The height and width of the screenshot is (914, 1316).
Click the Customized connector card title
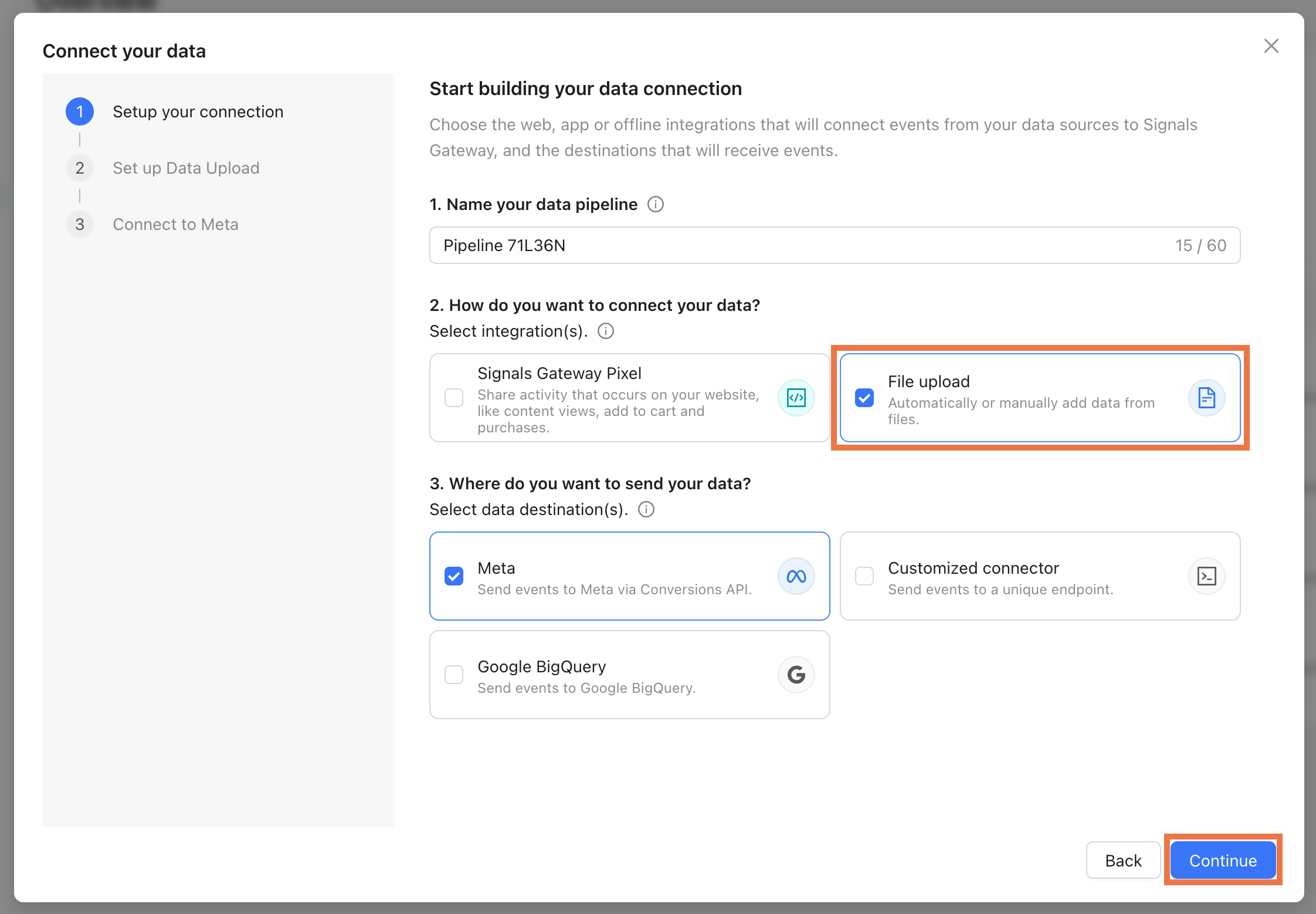(x=974, y=568)
